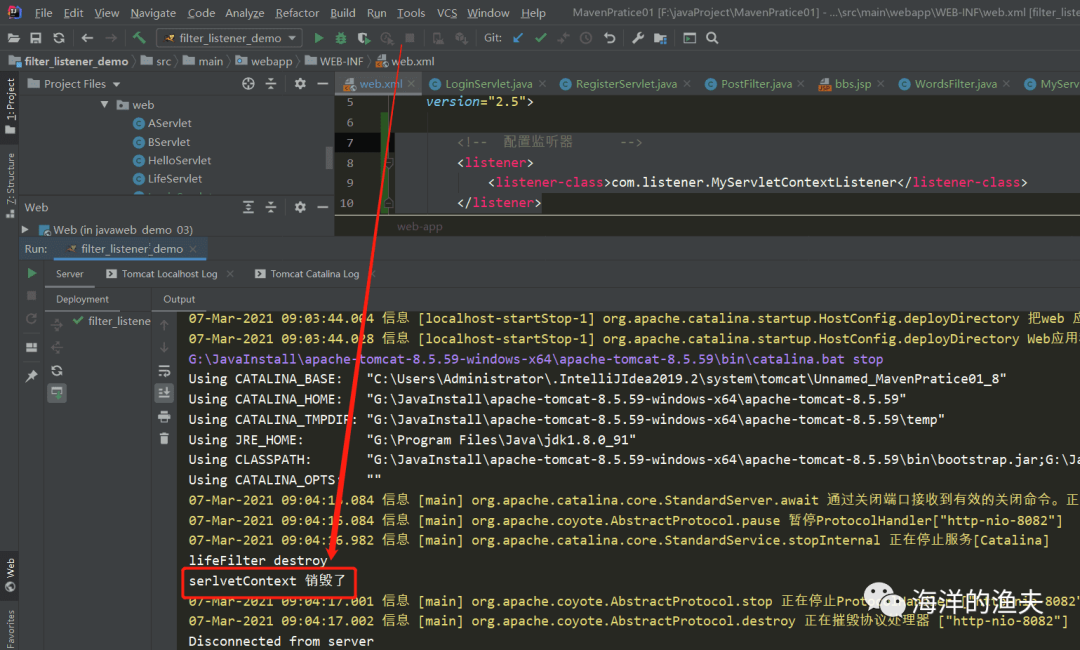Print the console output using printer icon
1080x650 pixels.
coord(164,415)
